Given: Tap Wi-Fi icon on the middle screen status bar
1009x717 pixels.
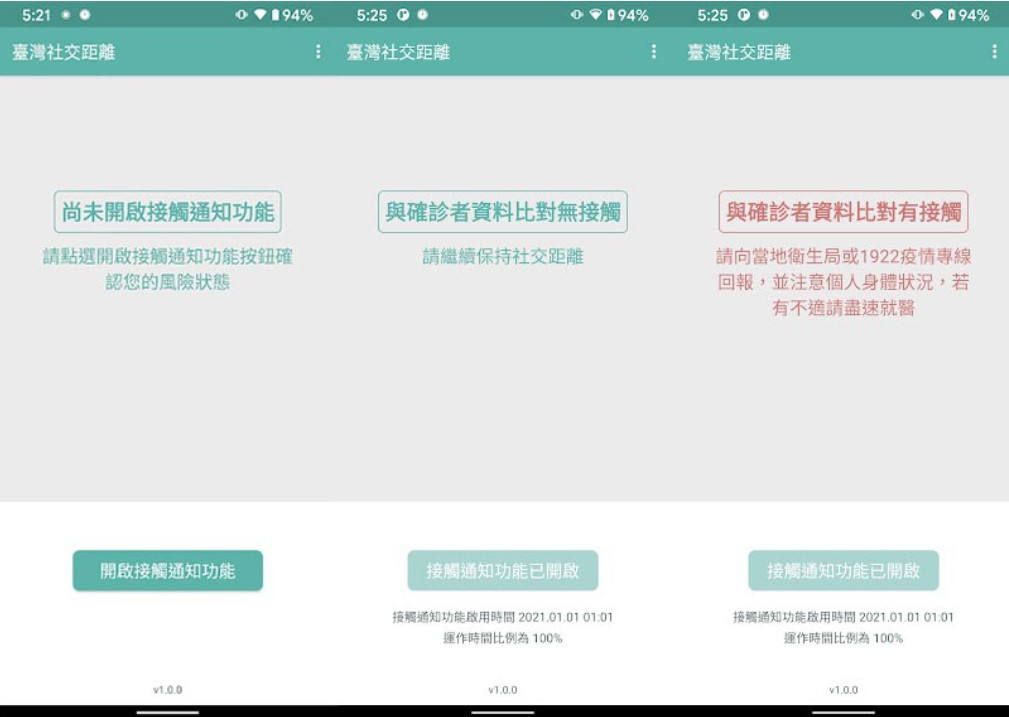Looking at the screenshot, I should coord(596,16).
